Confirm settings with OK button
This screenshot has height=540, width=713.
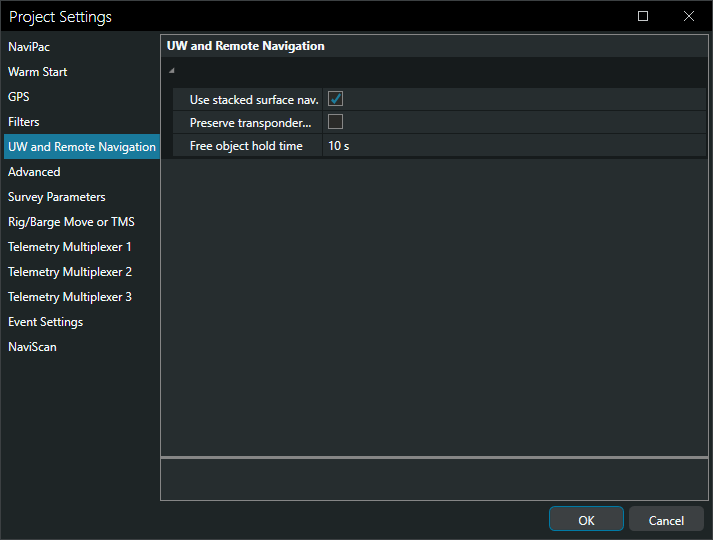[x=586, y=519]
